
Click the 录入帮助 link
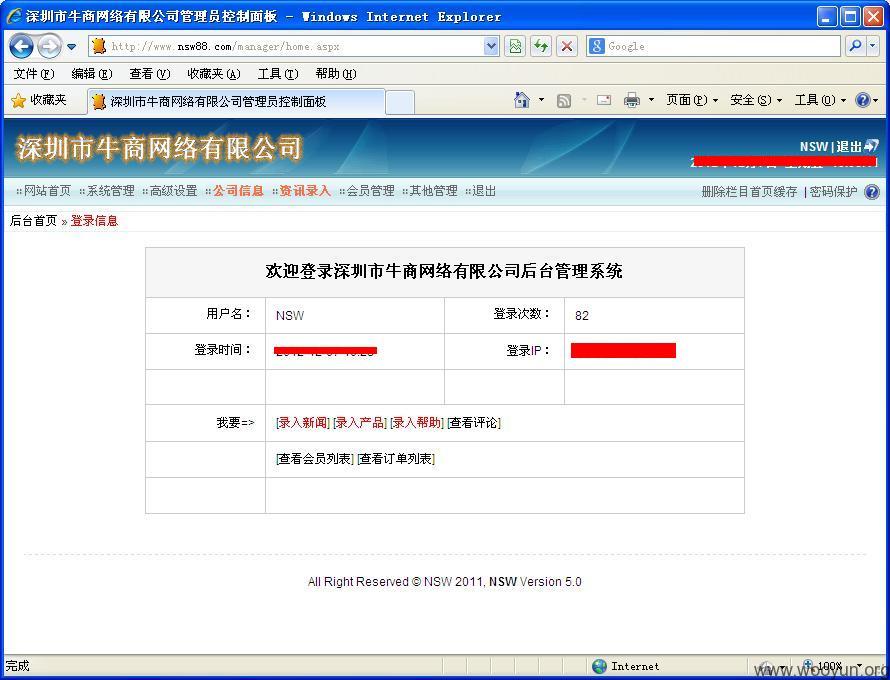click(417, 423)
